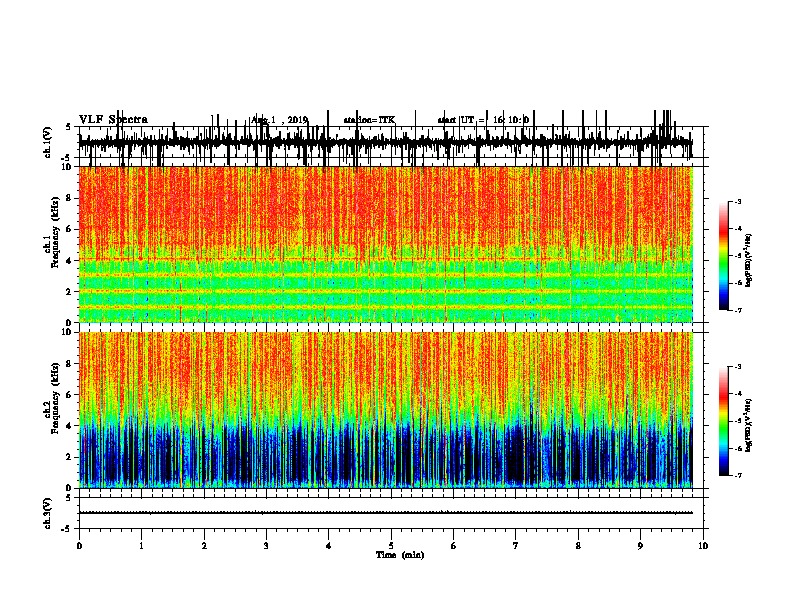
Task: Click the ch.1 colorbar unit label 'log(PSD)'
Action: (748, 261)
